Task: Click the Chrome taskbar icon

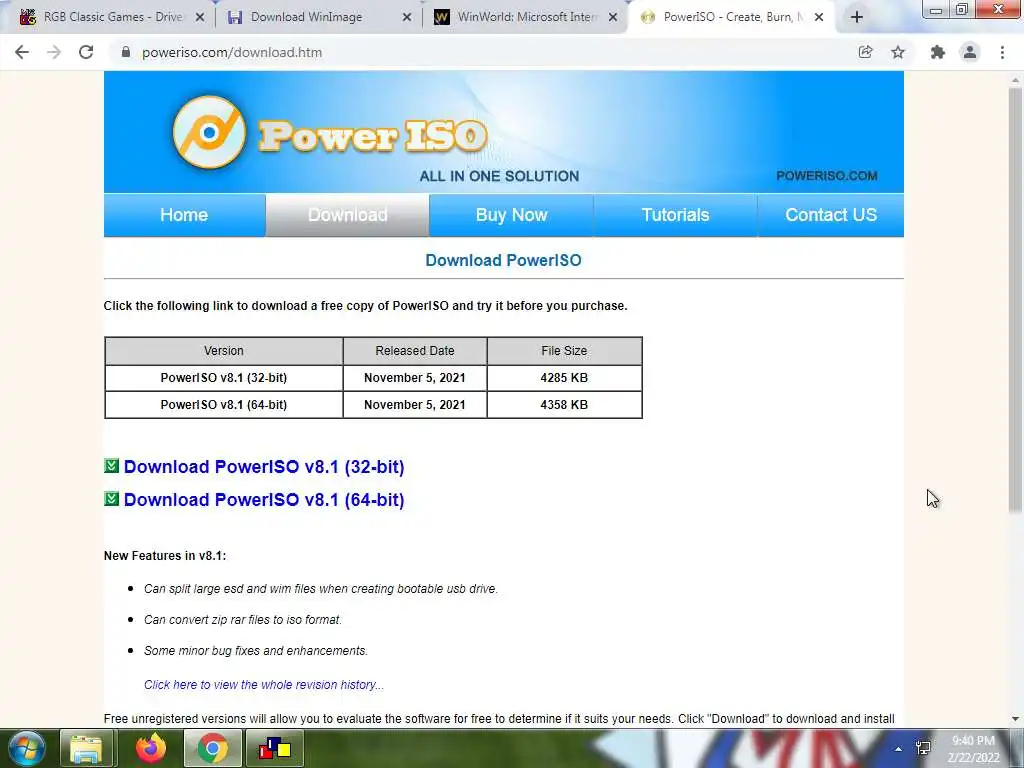Action: pos(212,748)
